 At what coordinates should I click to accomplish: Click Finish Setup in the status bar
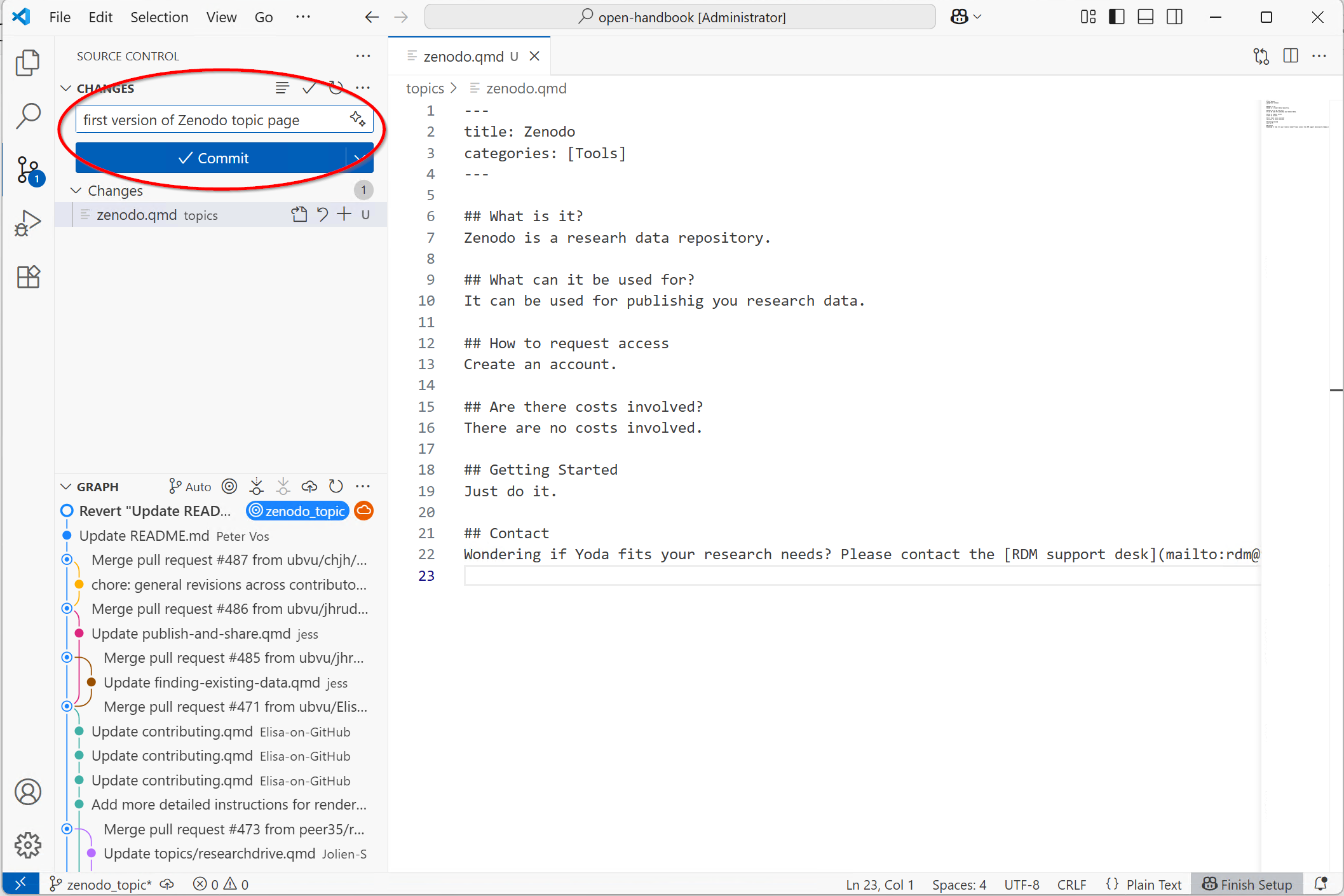1247,884
